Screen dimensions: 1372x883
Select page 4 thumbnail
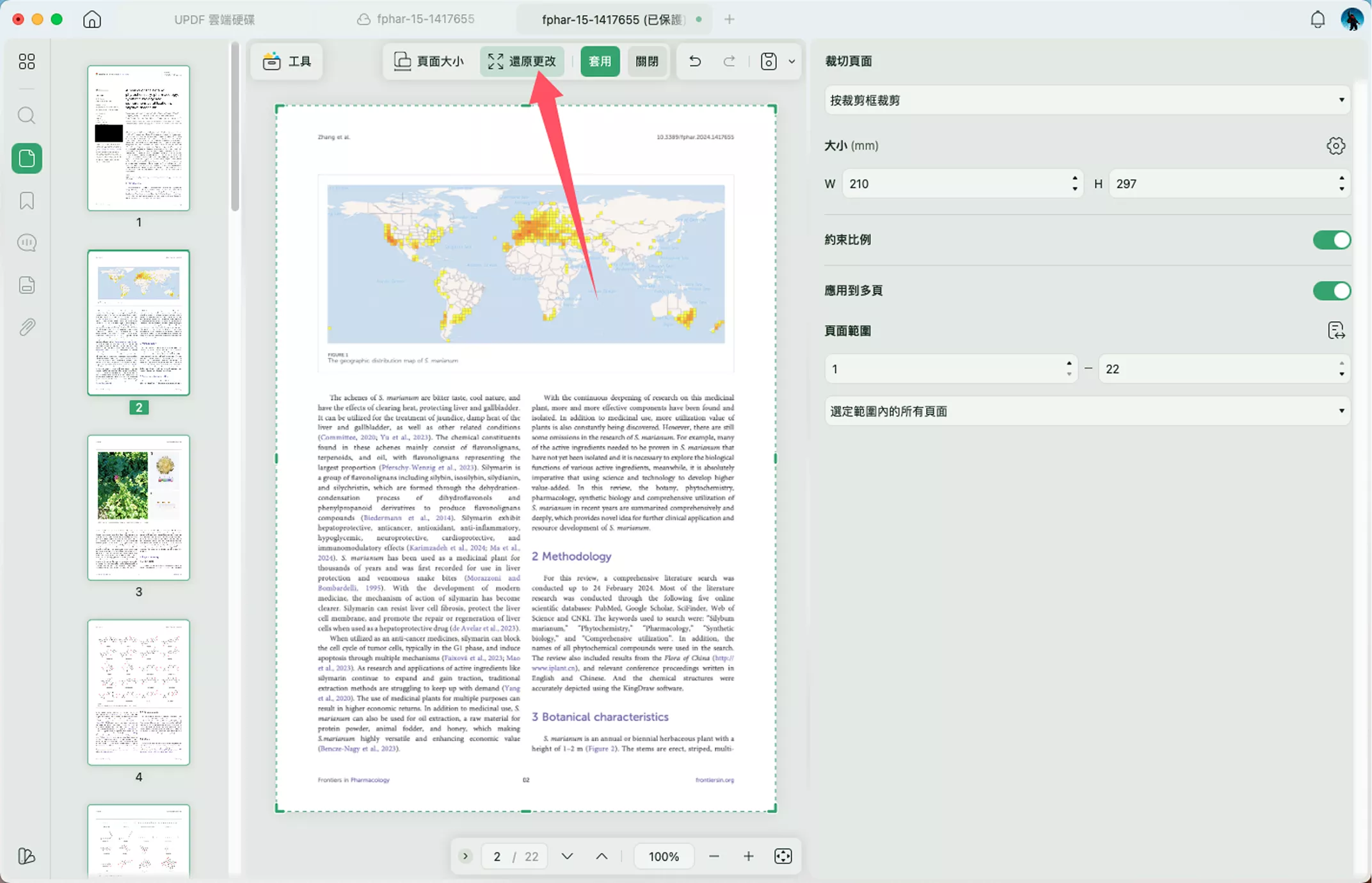tap(139, 692)
